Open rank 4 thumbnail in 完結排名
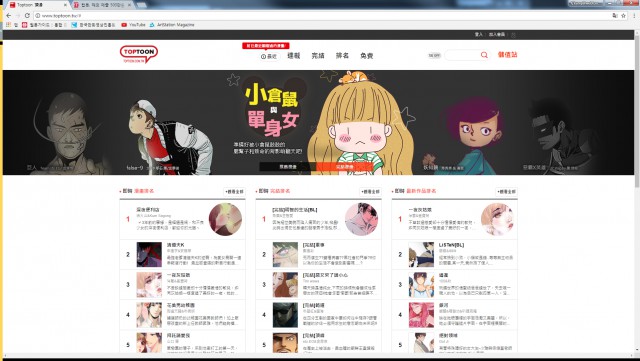Image resolution: width=640 pixels, height=361 pixels. tap(285, 315)
